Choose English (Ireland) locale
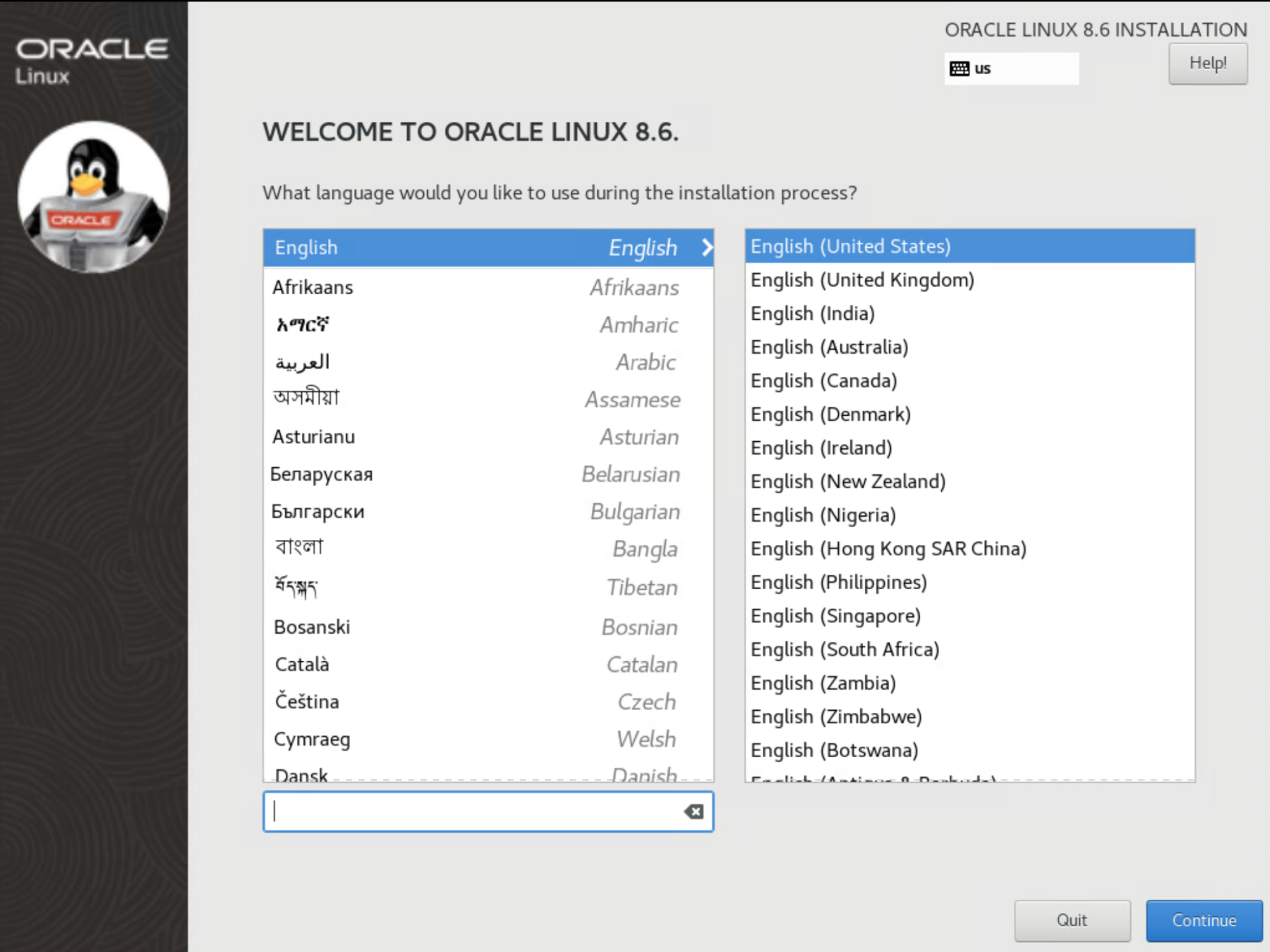This screenshot has height=952, width=1270. [x=970, y=448]
